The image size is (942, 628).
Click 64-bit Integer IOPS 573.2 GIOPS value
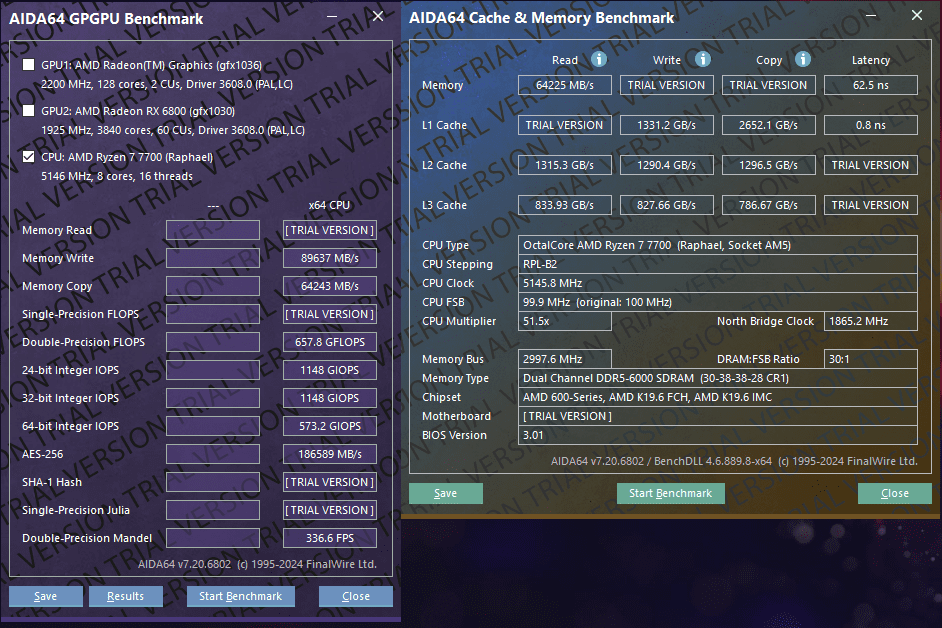coord(330,426)
